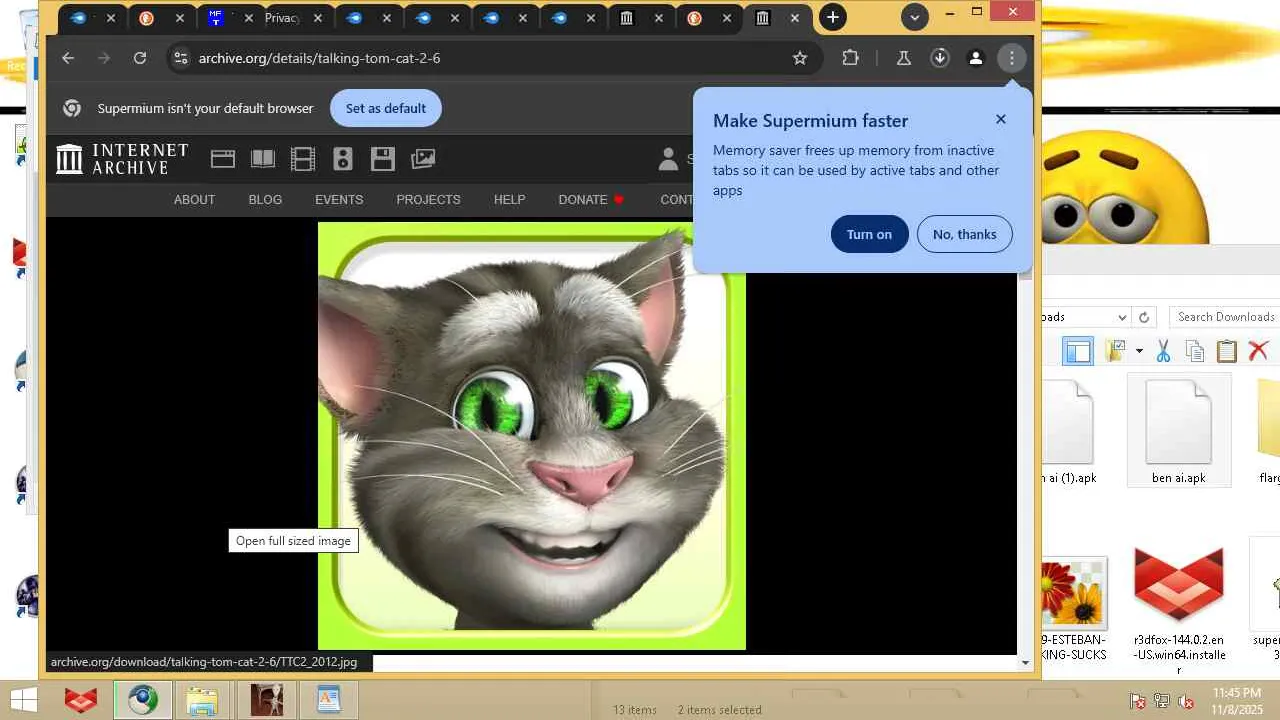The height and width of the screenshot is (720, 1280).
Task: Show browser downloads
Action: (939, 58)
